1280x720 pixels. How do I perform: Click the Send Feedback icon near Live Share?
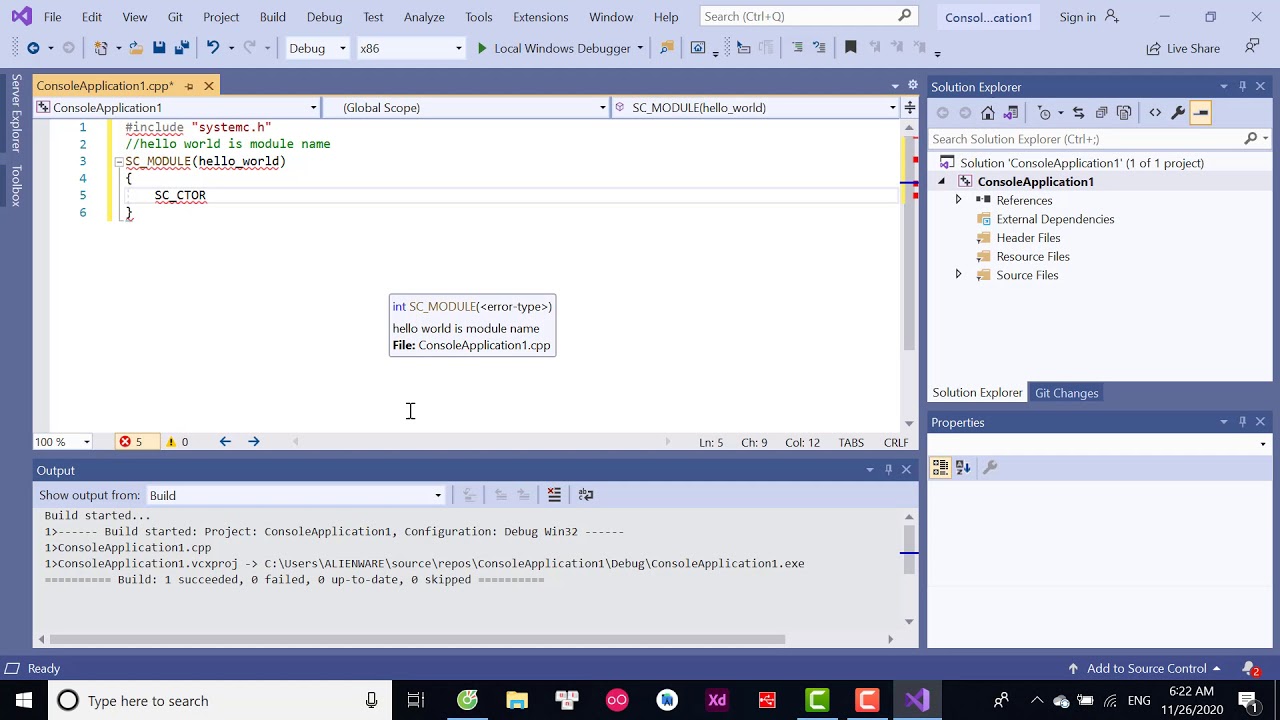coord(1252,48)
